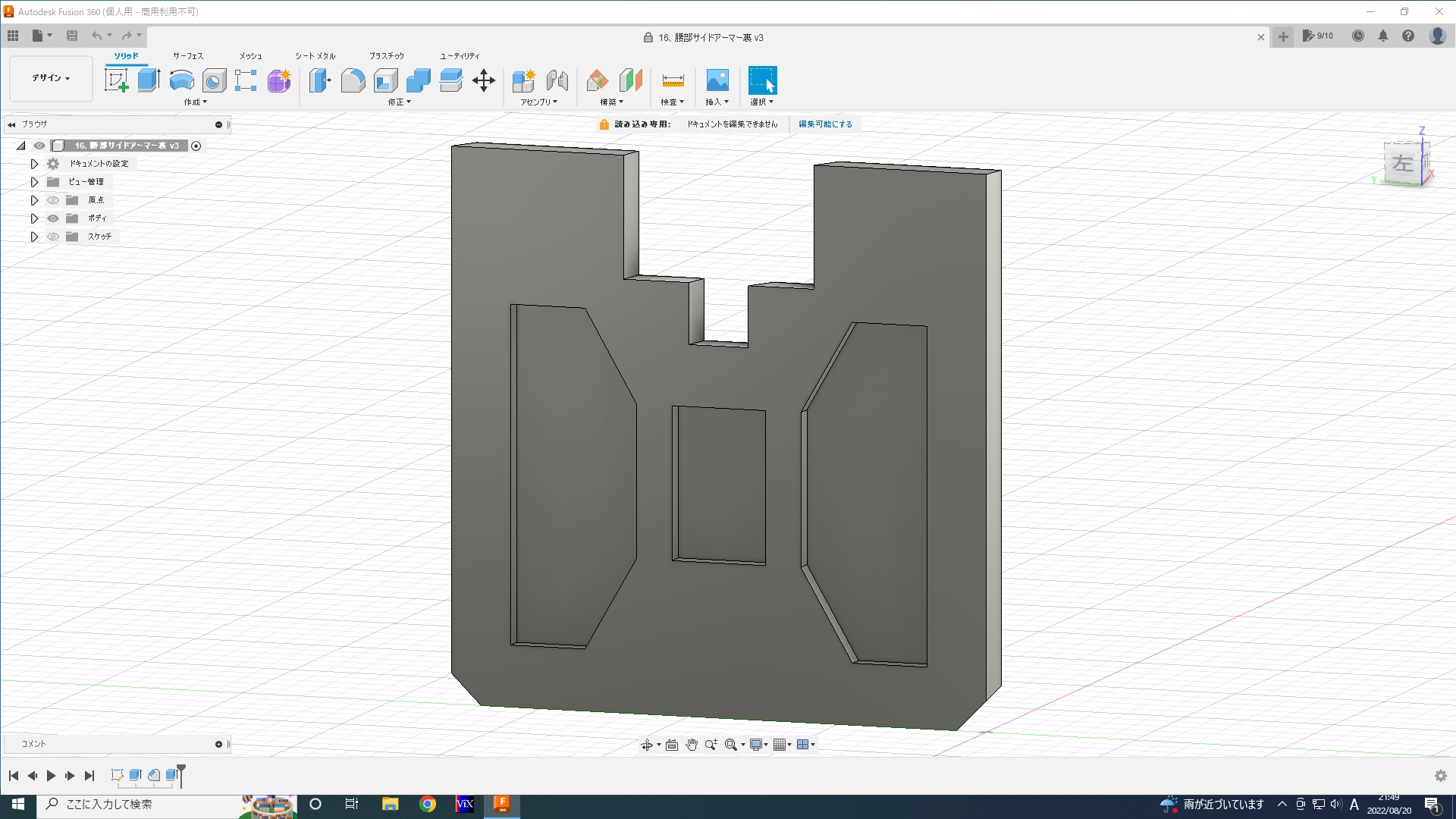Show the hidden 原点 folder
The image size is (1456, 819).
click(53, 200)
